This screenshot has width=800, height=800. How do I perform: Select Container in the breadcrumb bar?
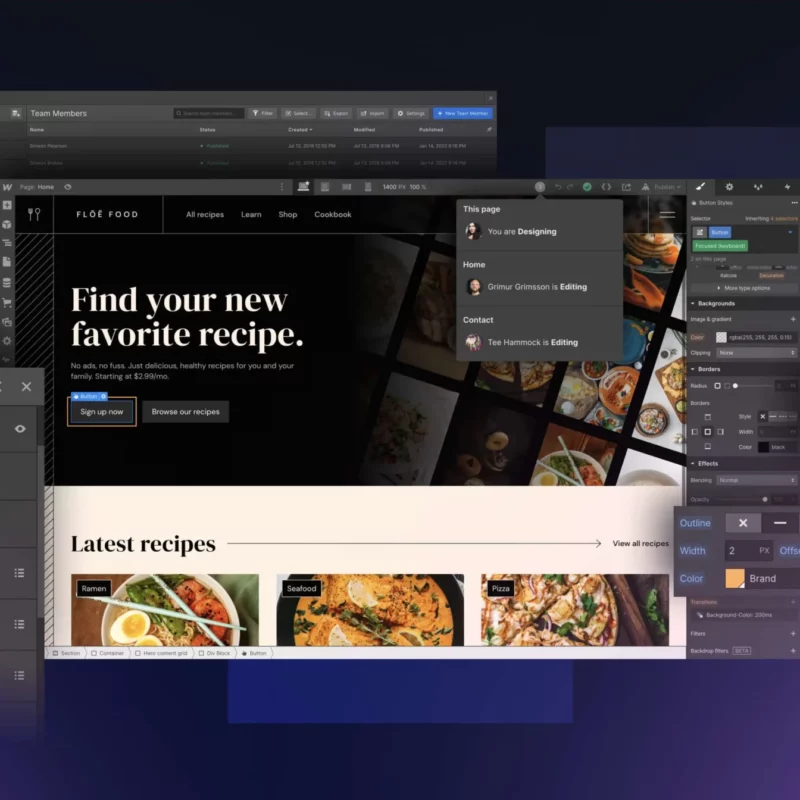tap(108, 653)
